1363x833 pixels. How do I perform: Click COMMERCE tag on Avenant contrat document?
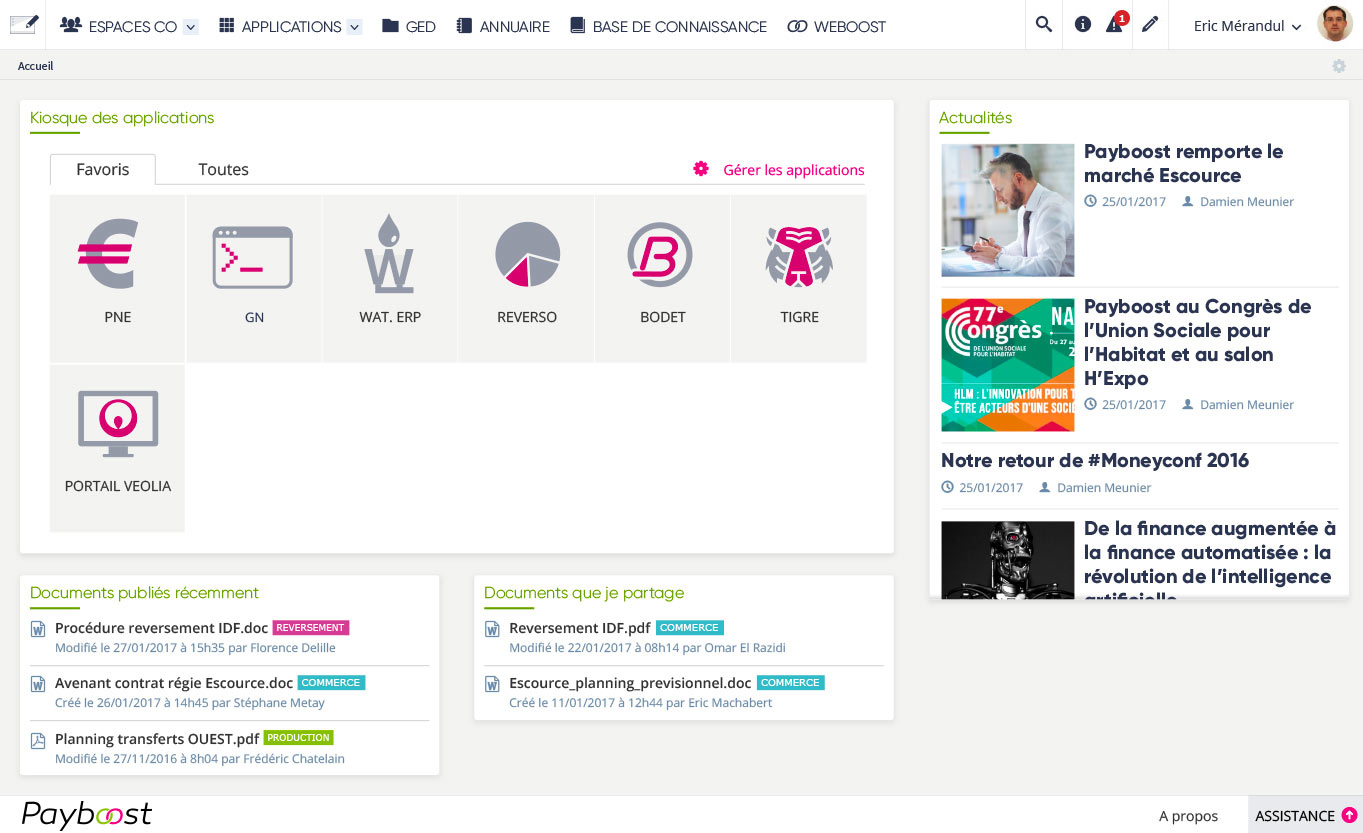click(331, 683)
